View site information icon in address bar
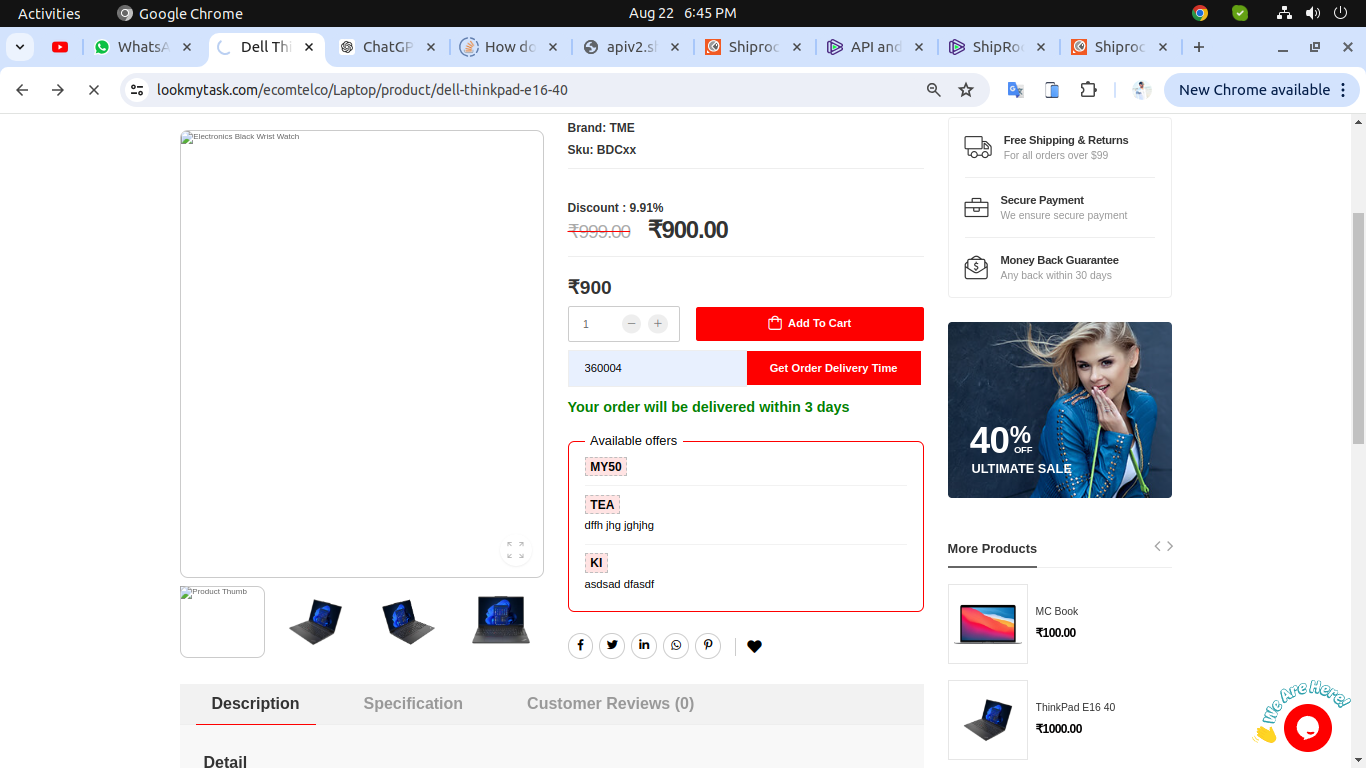 (x=138, y=90)
